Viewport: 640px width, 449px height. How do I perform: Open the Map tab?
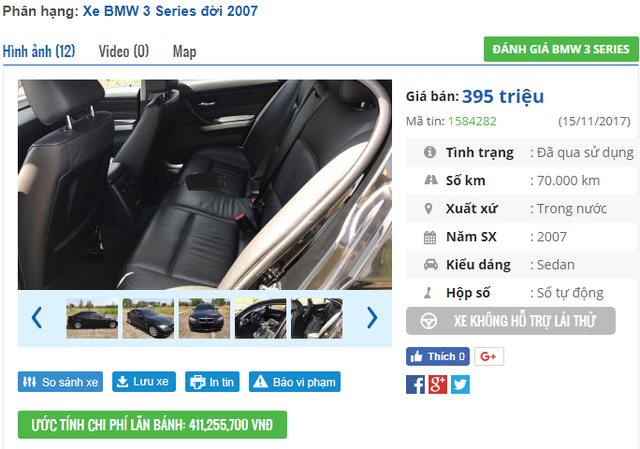pos(184,51)
